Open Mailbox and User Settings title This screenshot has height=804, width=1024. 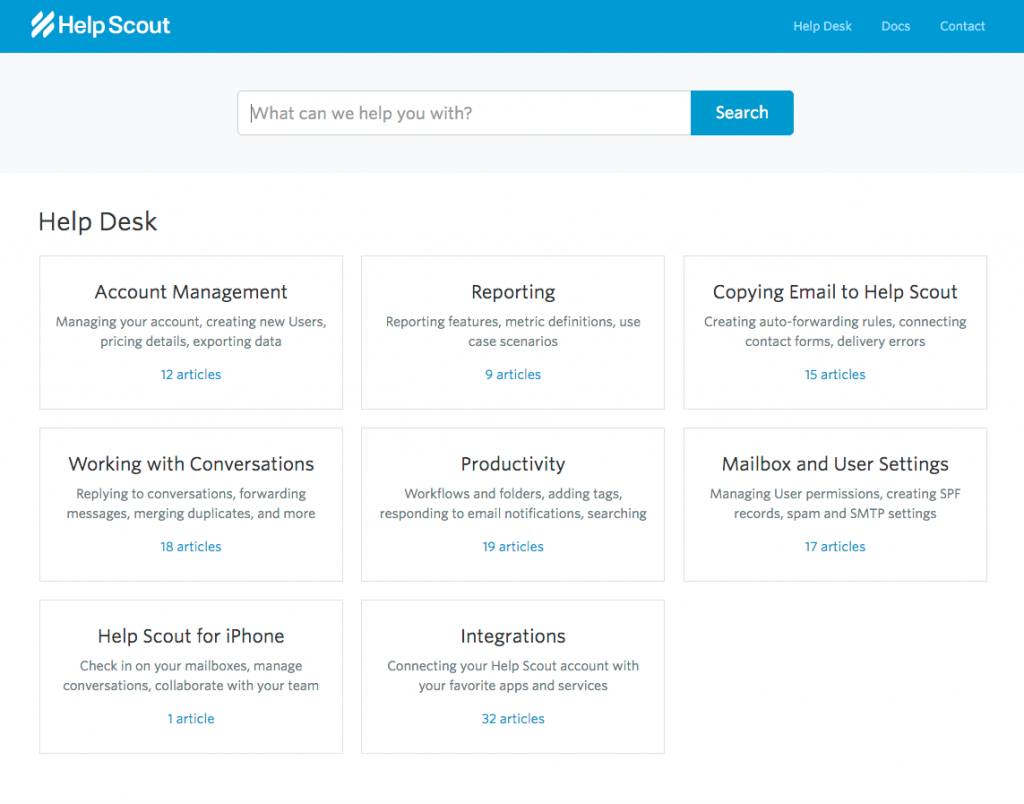tap(835, 464)
